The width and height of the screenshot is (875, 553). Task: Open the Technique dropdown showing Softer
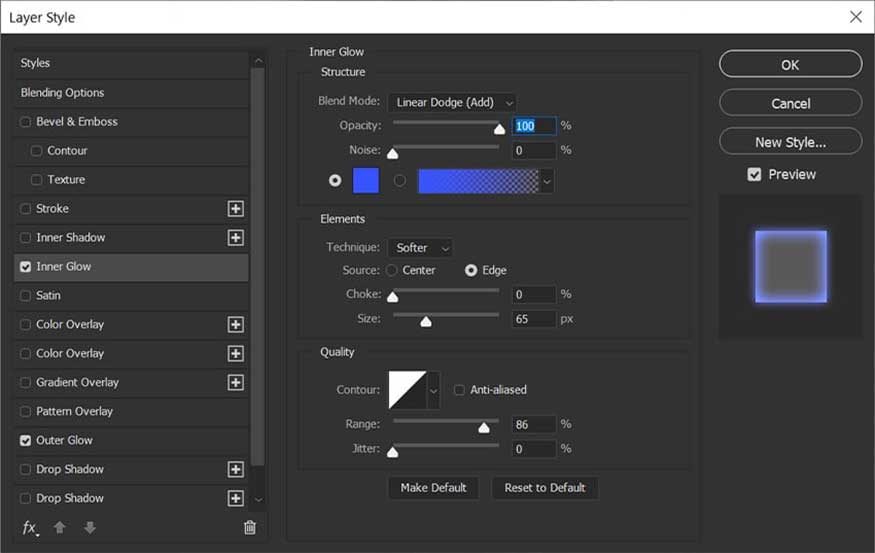[420, 248]
